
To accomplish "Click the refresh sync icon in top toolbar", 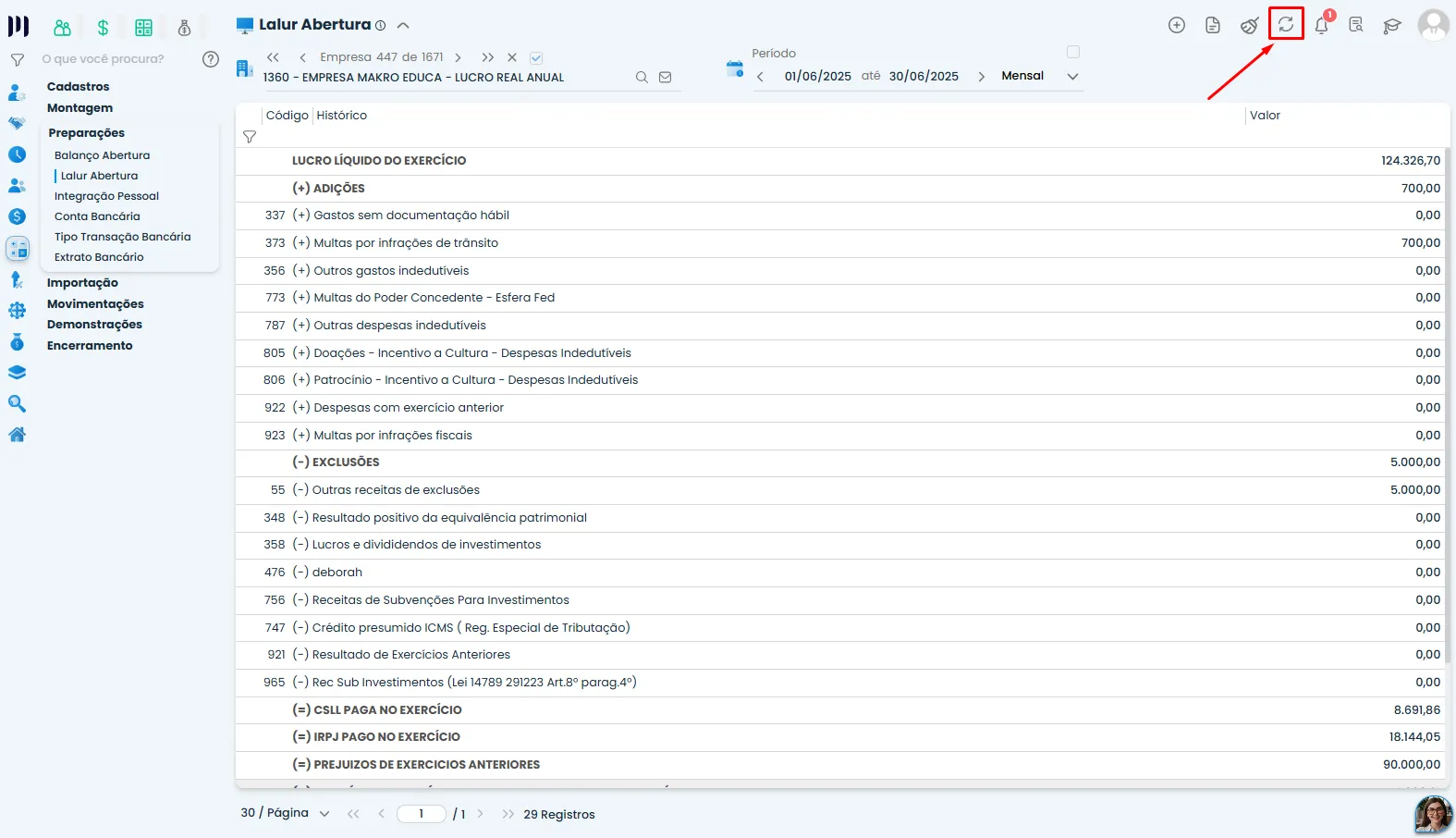I will click(1286, 25).
